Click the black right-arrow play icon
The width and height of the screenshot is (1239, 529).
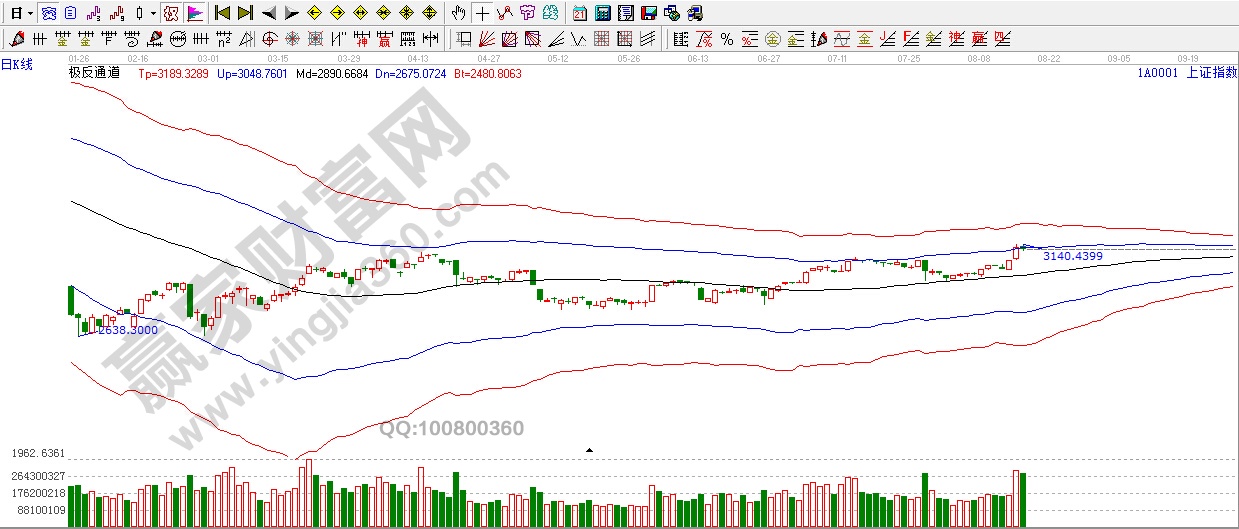click(x=291, y=13)
